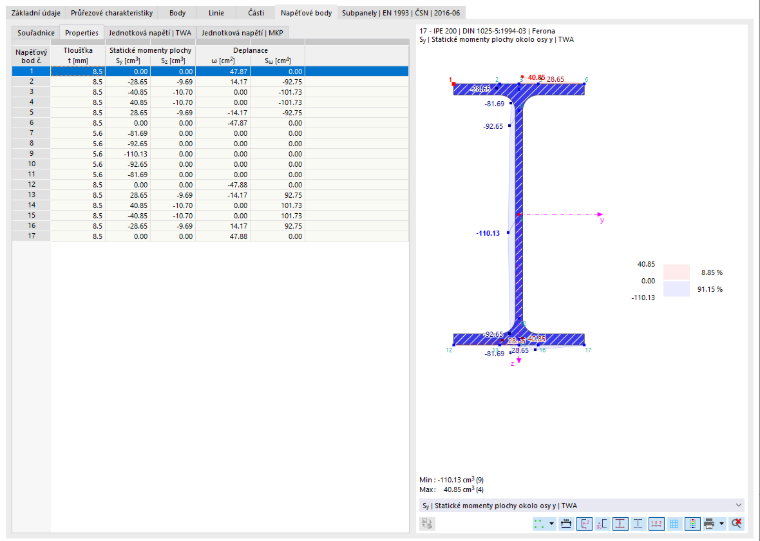Click the thickness 5.6 cell in row 7
The width and height of the screenshot is (760, 541).
[x=78, y=133]
